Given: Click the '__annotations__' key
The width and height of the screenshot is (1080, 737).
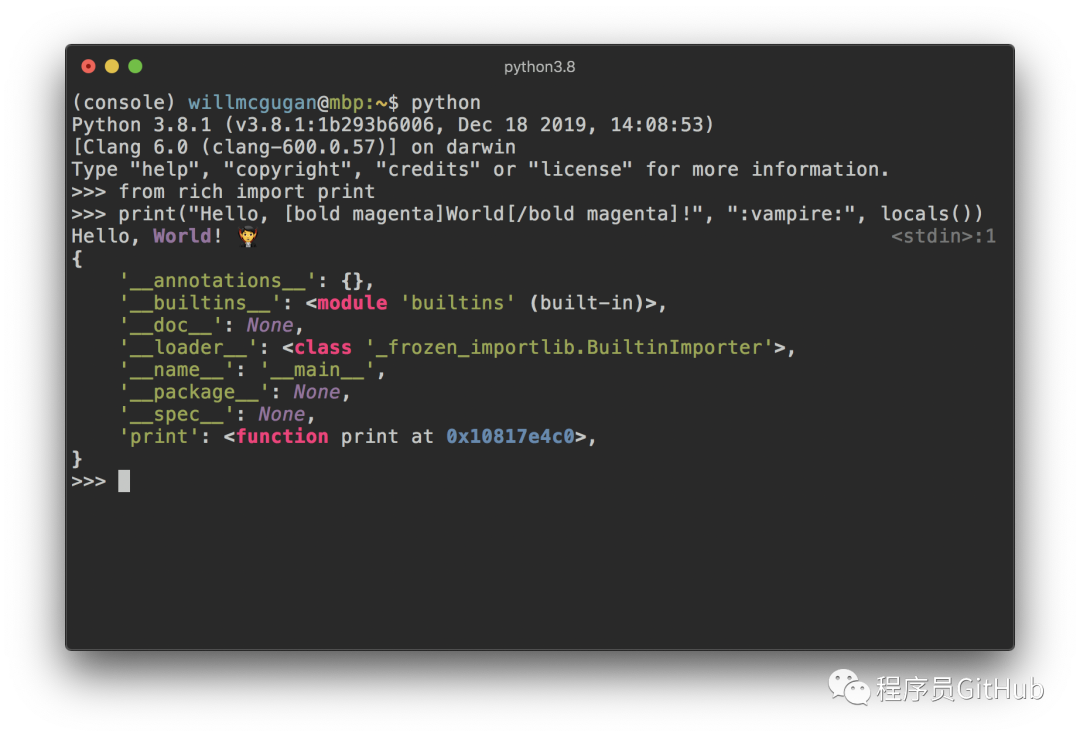Looking at the screenshot, I should pyautogui.click(x=218, y=280).
